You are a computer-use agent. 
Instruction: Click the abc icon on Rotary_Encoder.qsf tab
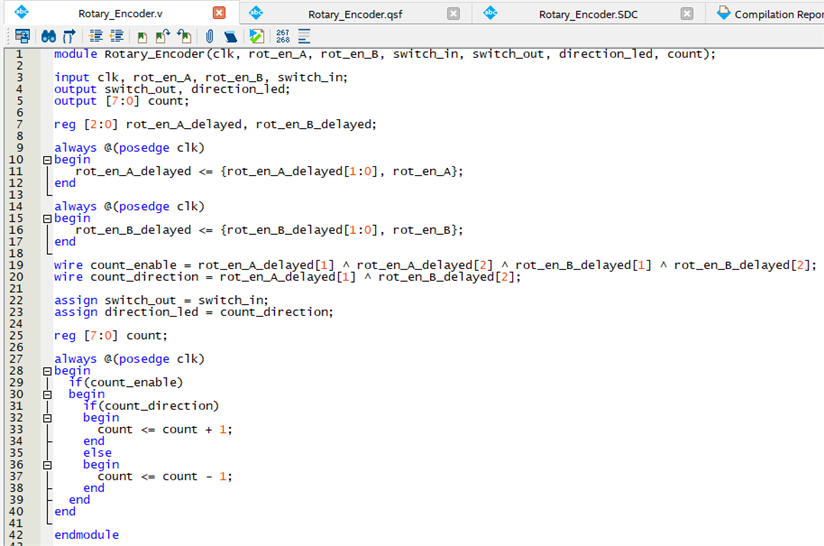[x=256, y=12]
